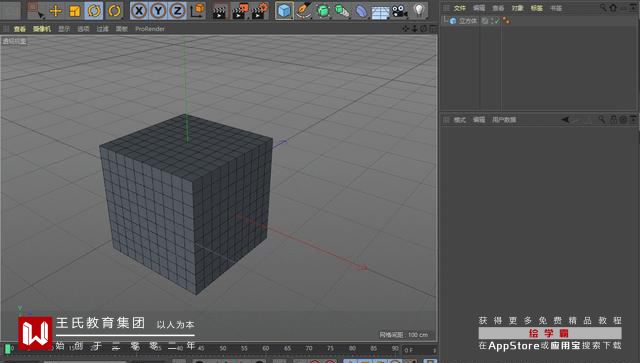Click Attribute Manager search icon

pyautogui.click(x=602, y=120)
